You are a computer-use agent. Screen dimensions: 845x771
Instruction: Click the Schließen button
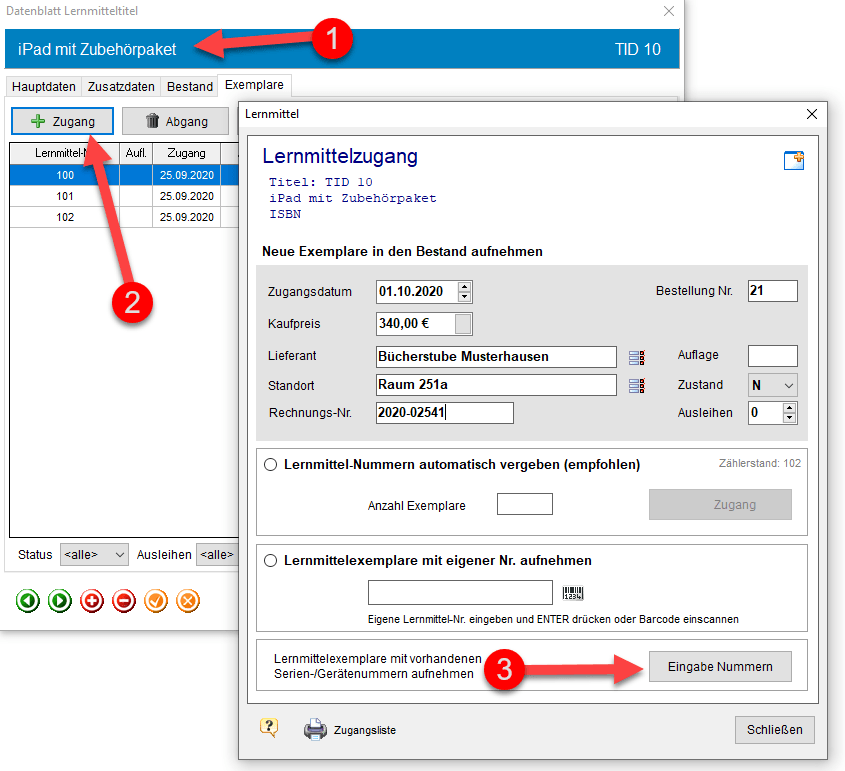click(x=774, y=730)
